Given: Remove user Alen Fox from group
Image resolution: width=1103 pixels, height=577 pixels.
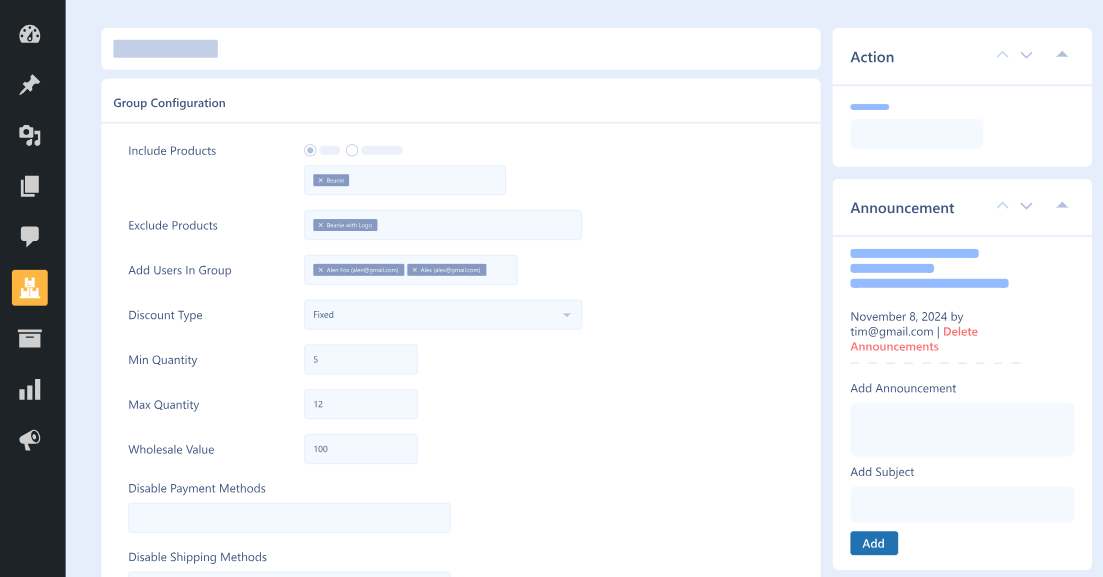Looking at the screenshot, I should click(321, 270).
